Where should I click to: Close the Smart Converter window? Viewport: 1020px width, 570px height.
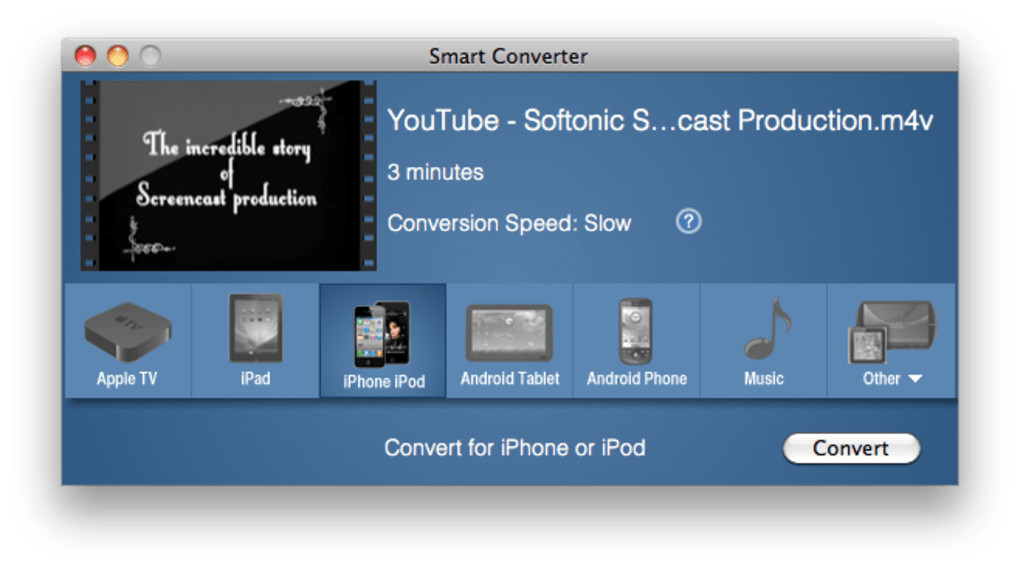click(x=85, y=56)
